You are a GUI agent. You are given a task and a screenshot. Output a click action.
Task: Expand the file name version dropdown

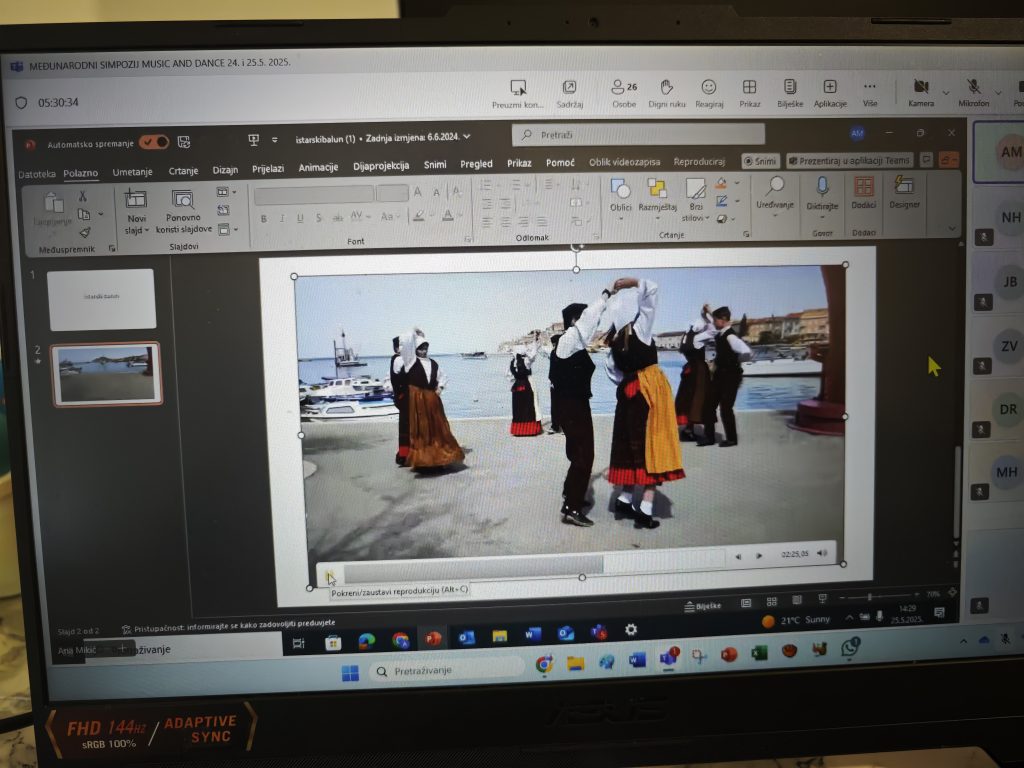[x=466, y=137]
